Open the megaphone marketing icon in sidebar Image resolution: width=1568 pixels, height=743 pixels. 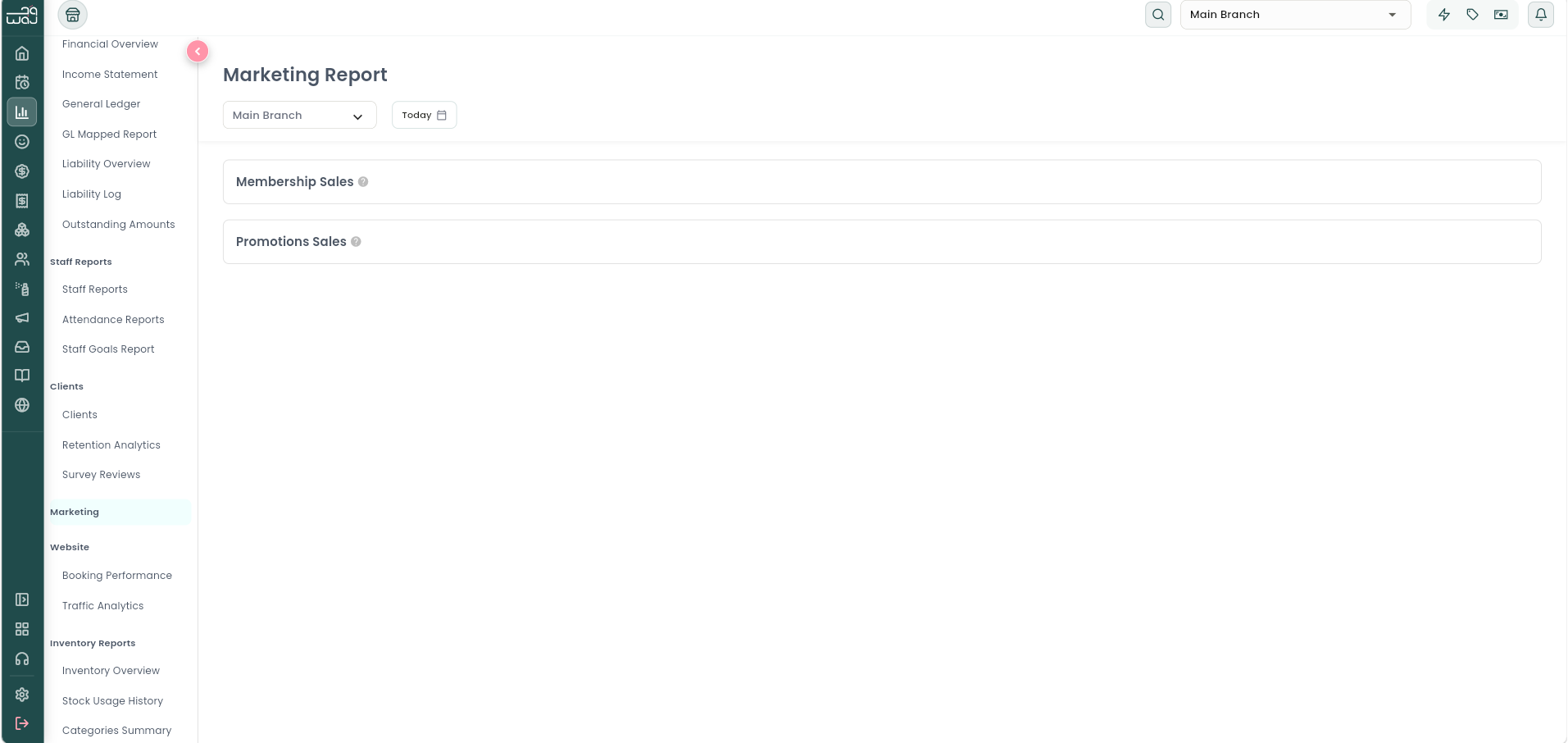pos(22,317)
